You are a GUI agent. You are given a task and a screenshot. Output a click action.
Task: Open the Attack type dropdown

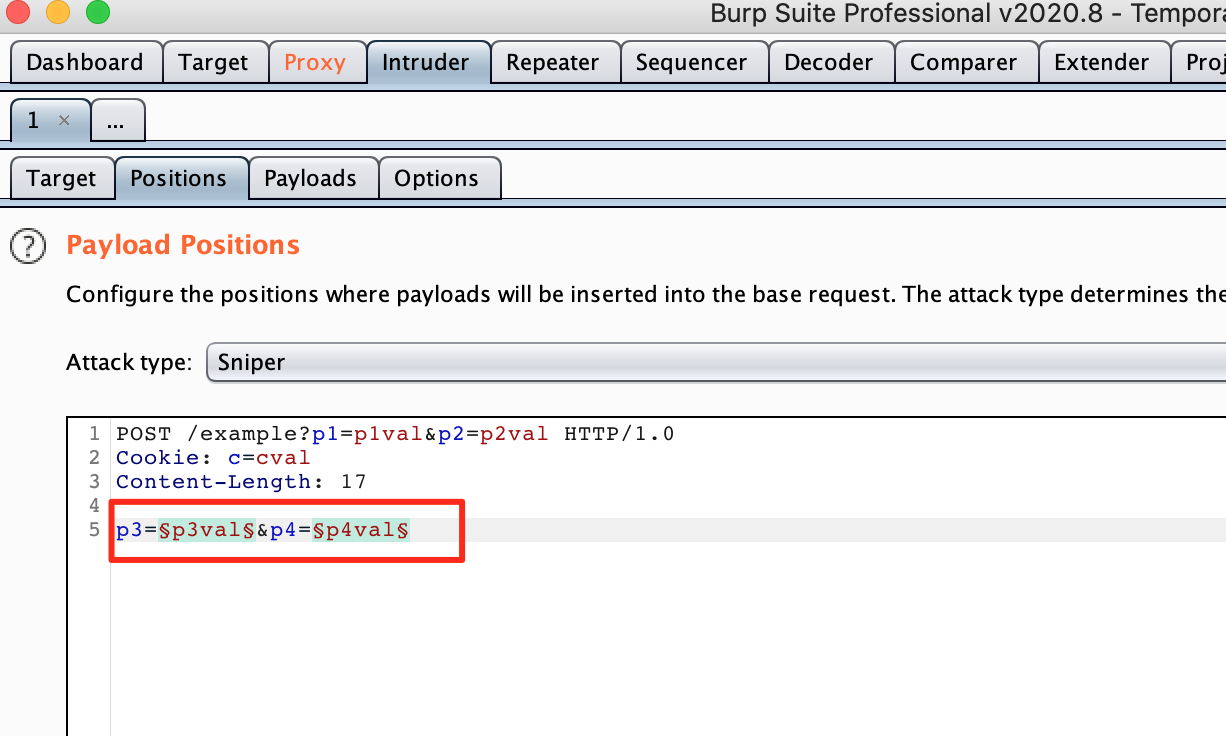(x=715, y=362)
